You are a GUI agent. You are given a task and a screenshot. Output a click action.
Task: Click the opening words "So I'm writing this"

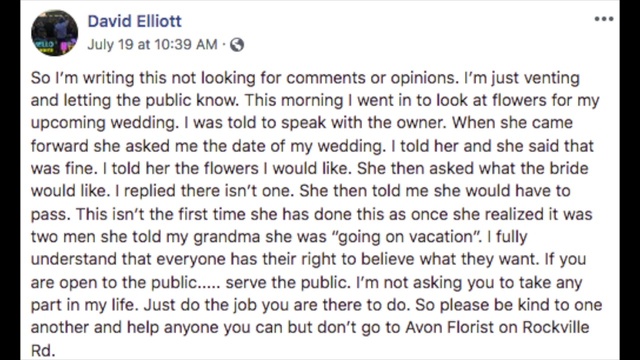(98, 78)
